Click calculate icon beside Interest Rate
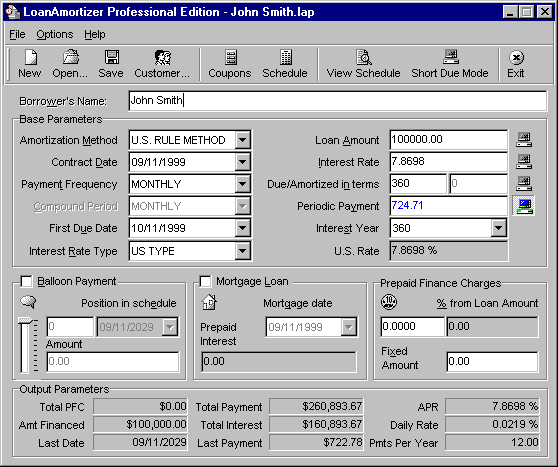This screenshot has height=467, width=558. 524,162
